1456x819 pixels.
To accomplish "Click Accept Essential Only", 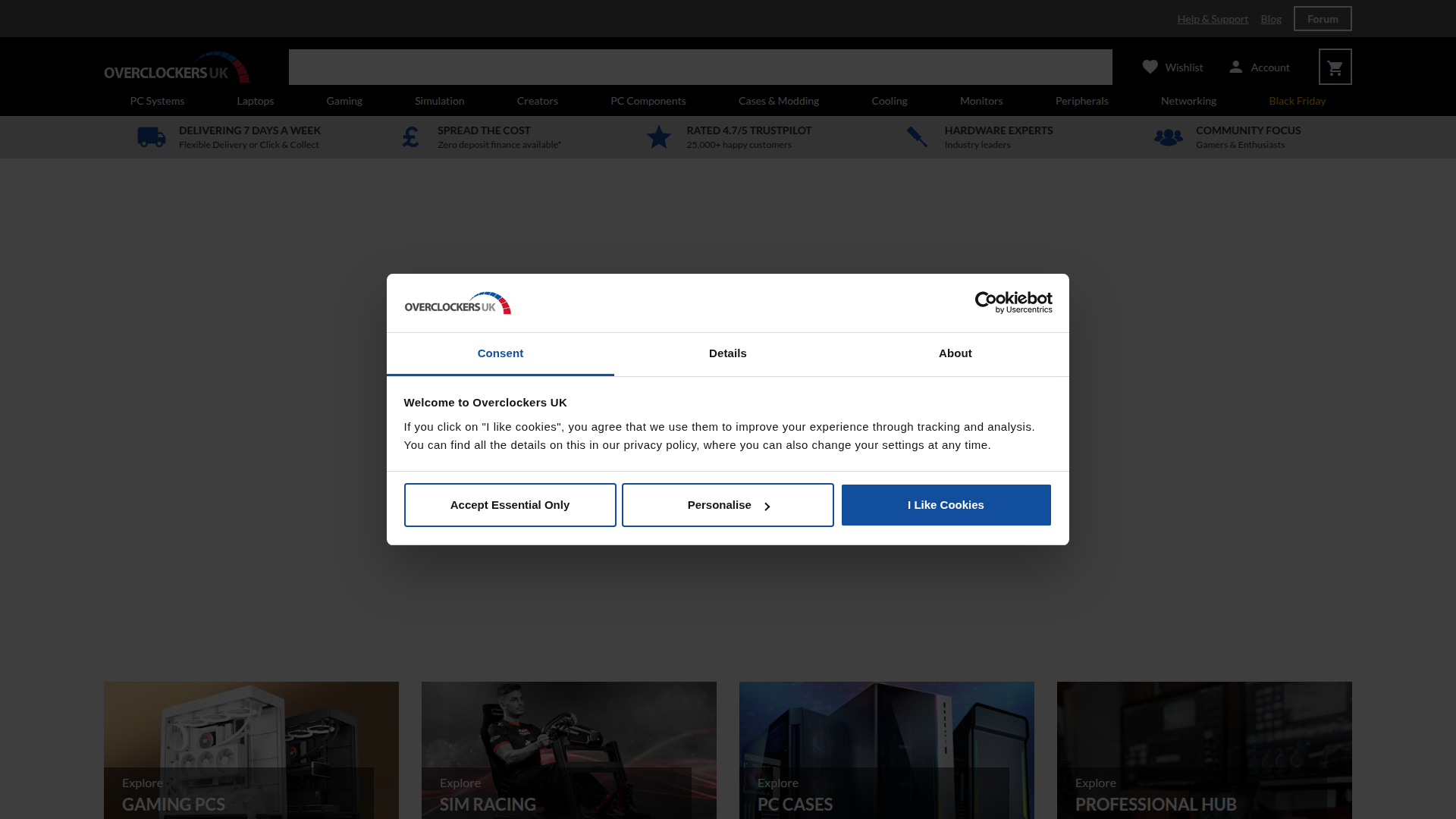I will [510, 504].
